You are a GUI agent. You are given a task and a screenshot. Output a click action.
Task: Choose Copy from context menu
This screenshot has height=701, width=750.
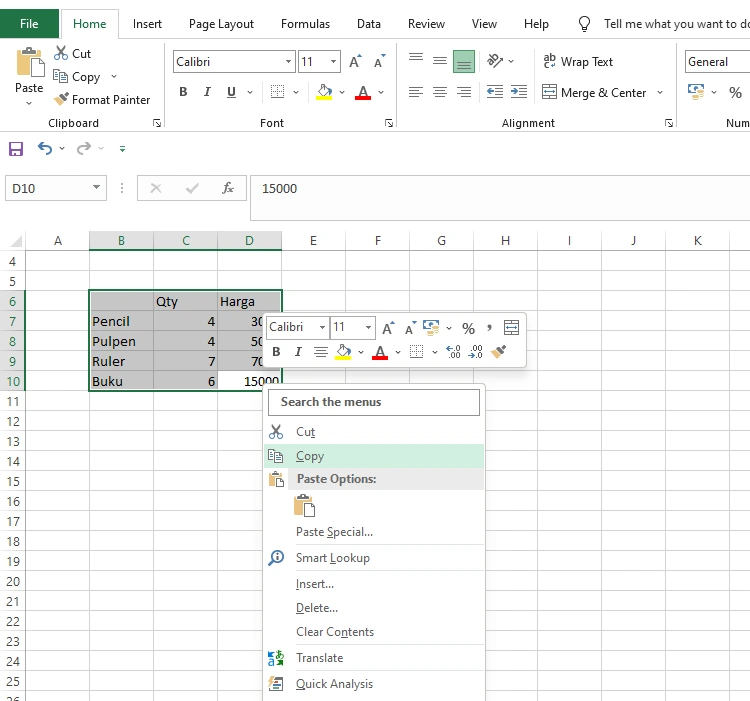[x=374, y=456]
